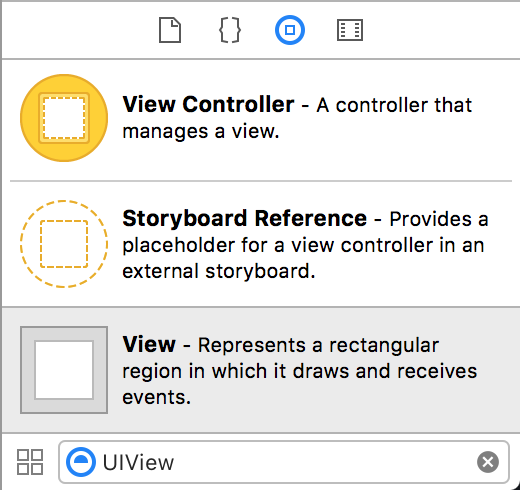Toggle icon grid view button
520x490 pixels.
(x=30, y=462)
